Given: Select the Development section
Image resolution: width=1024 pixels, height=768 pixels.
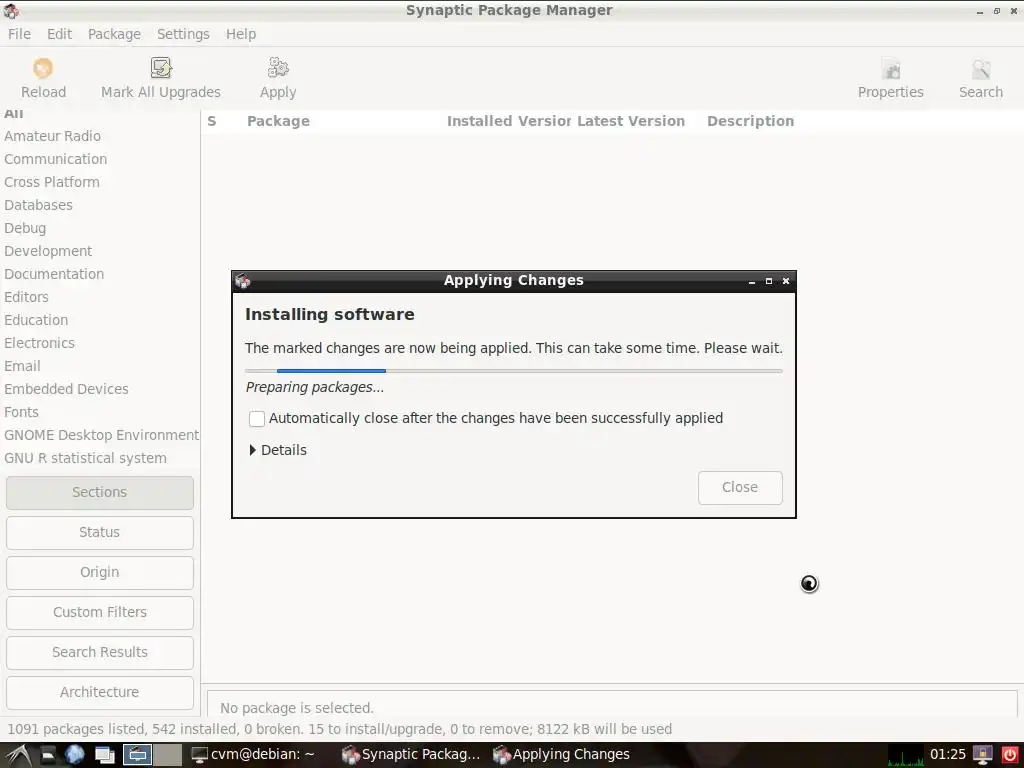Looking at the screenshot, I should pos(48,251).
